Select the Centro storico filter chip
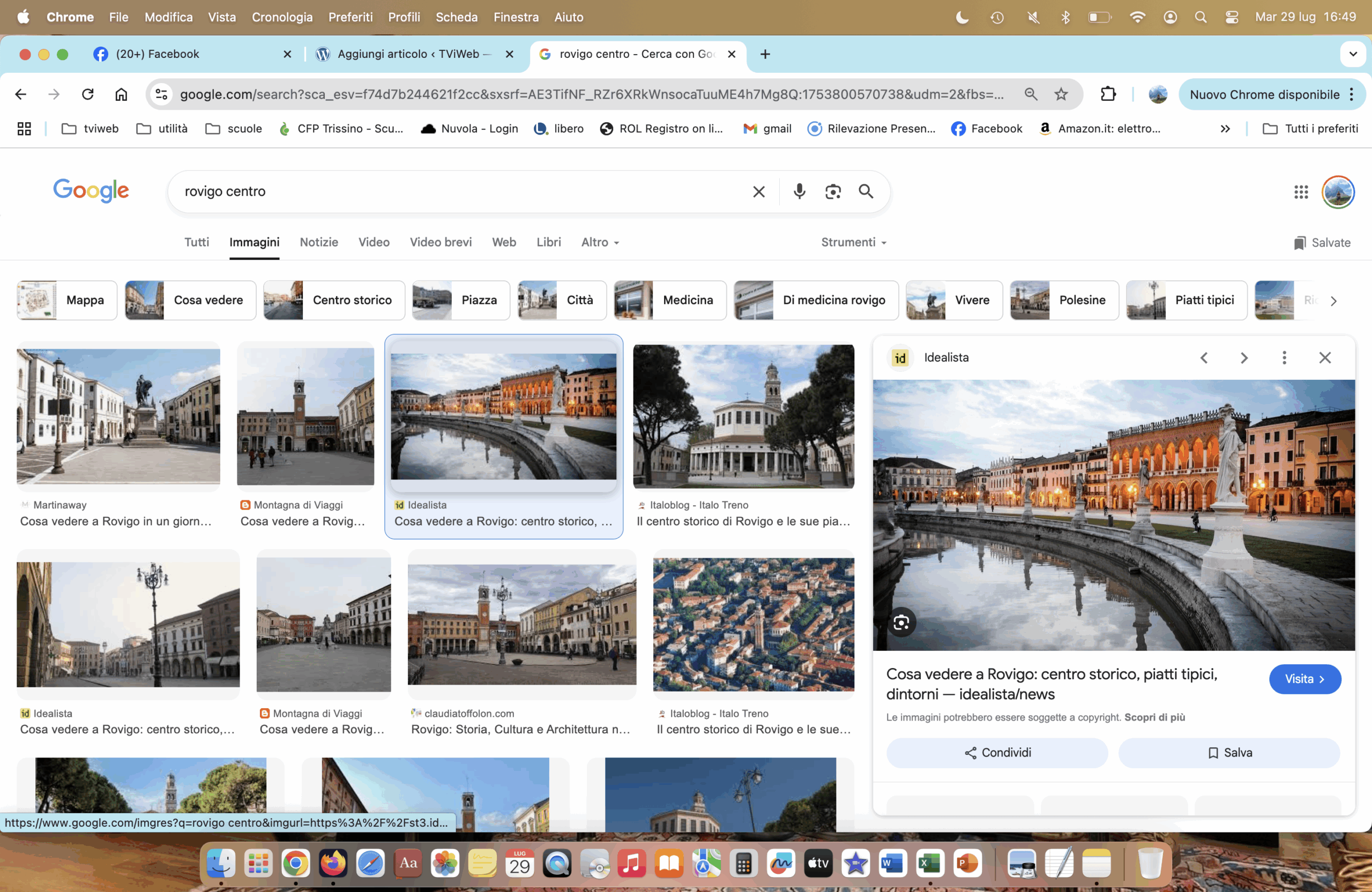Image resolution: width=1372 pixels, height=892 pixels. (334, 300)
